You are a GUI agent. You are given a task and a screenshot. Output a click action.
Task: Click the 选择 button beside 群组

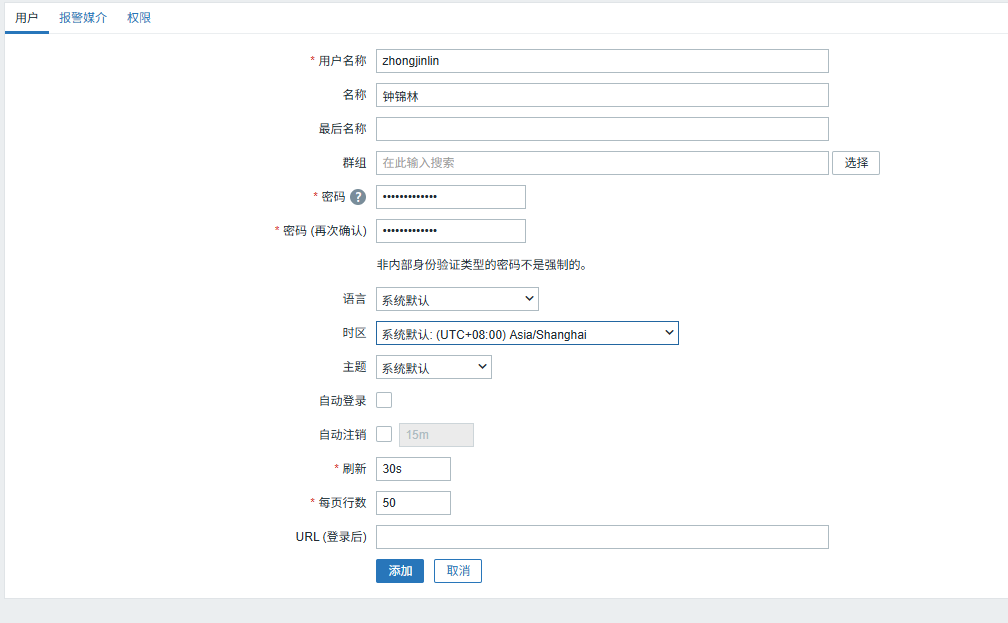click(856, 163)
